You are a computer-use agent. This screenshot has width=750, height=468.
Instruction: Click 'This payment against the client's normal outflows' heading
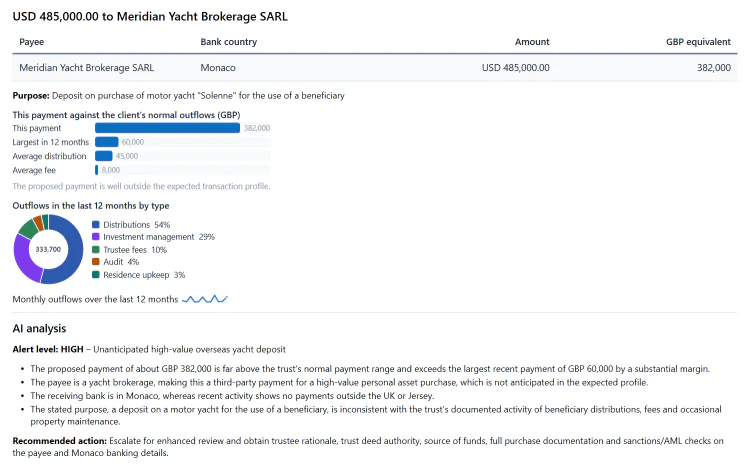pos(126,115)
